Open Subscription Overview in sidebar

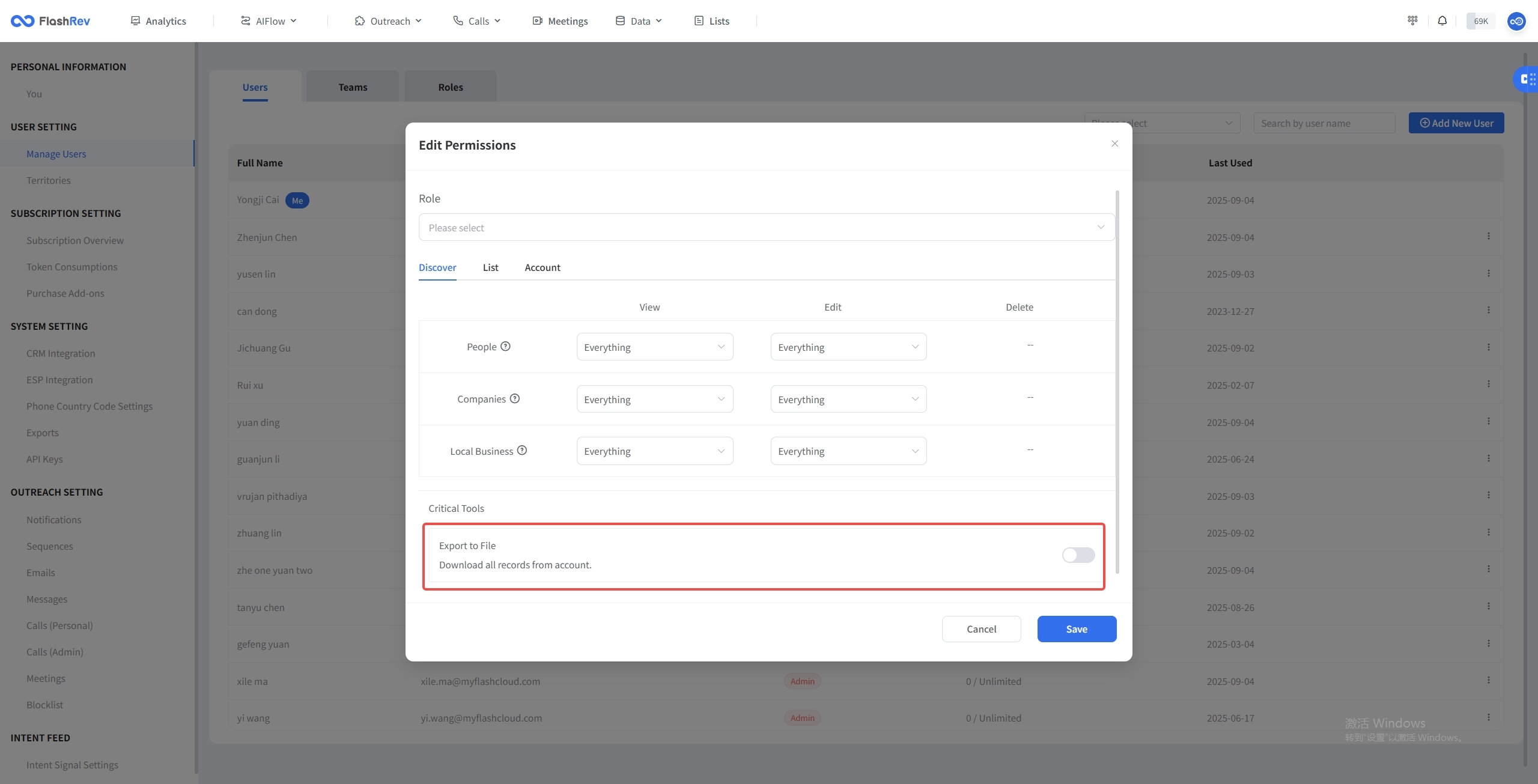tap(74, 240)
